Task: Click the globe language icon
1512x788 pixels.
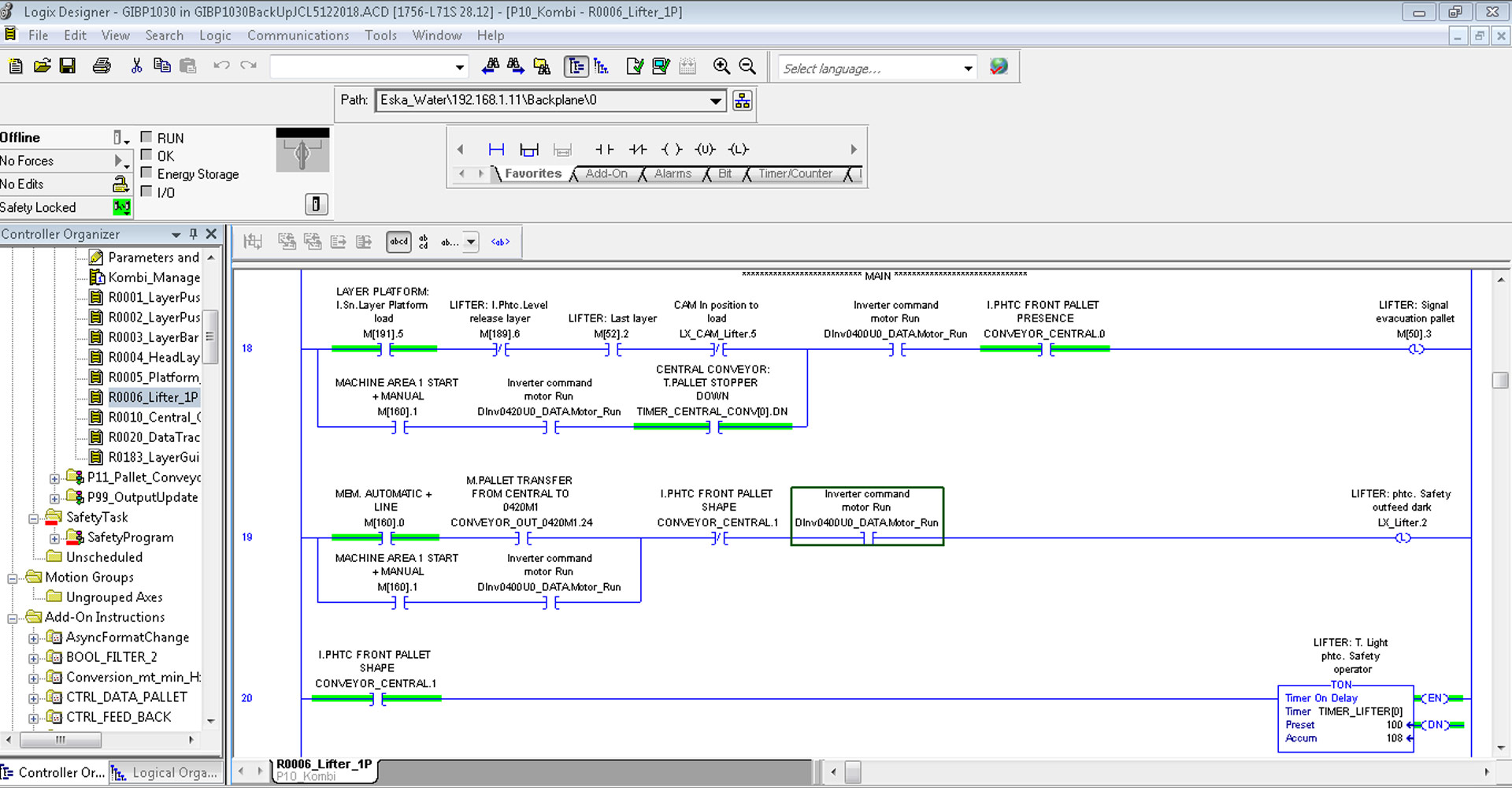Action: (999, 67)
